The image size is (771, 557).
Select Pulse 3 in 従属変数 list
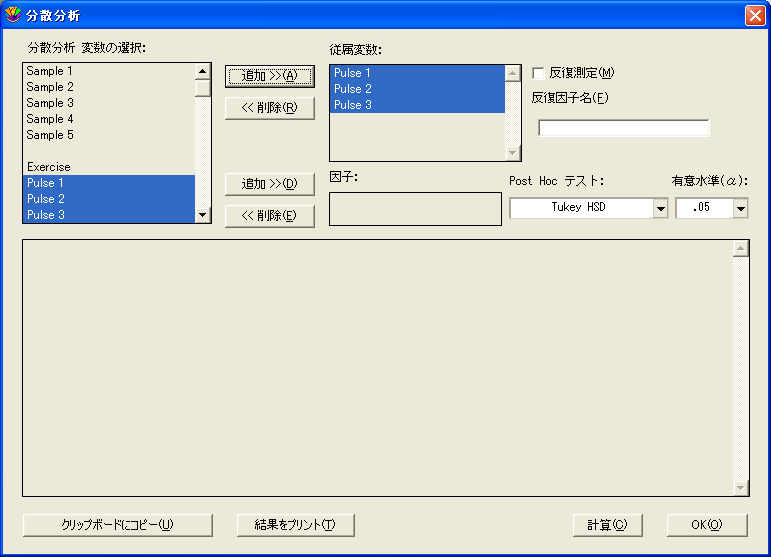417,105
